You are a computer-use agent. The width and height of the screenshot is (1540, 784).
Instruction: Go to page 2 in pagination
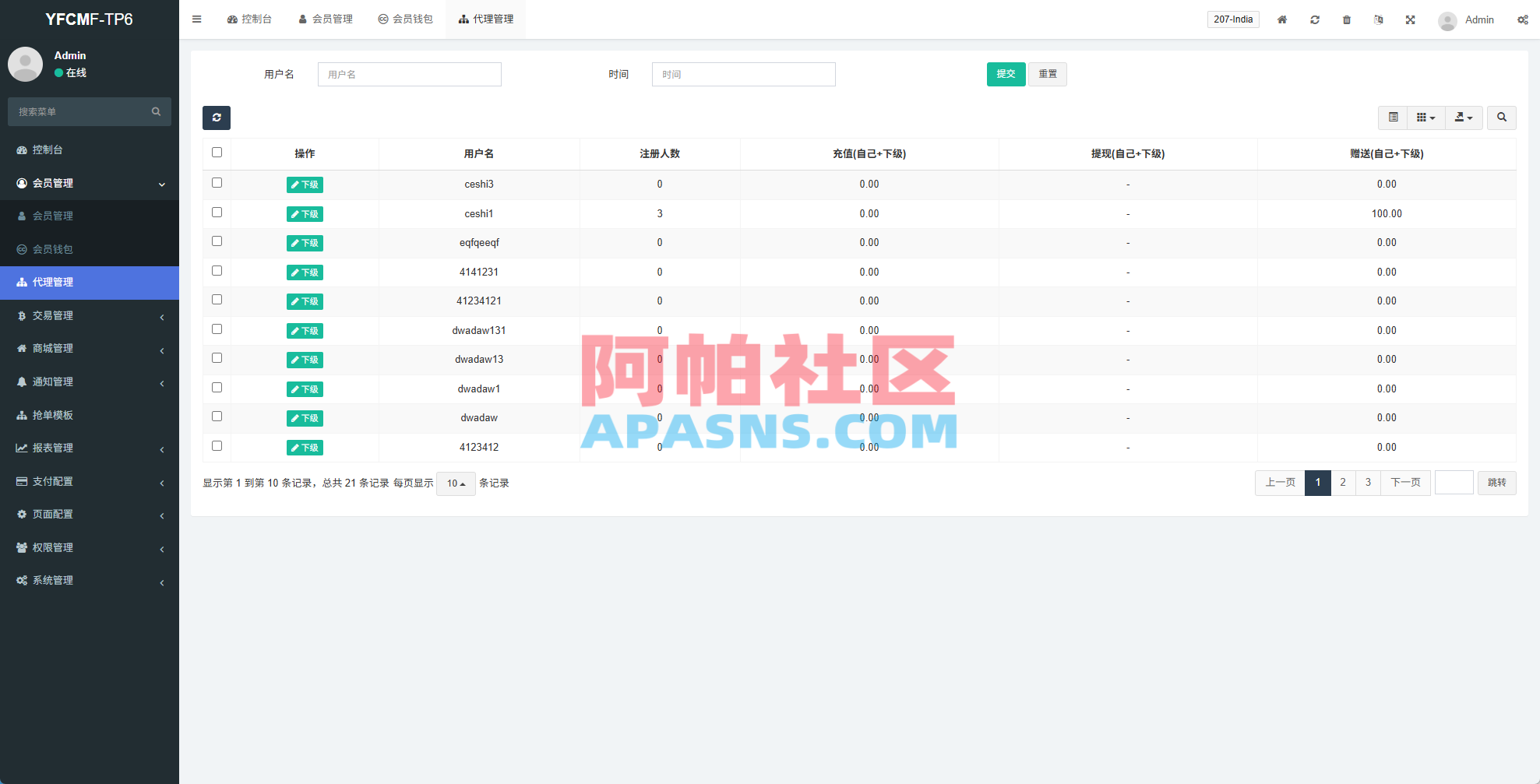point(1343,483)
